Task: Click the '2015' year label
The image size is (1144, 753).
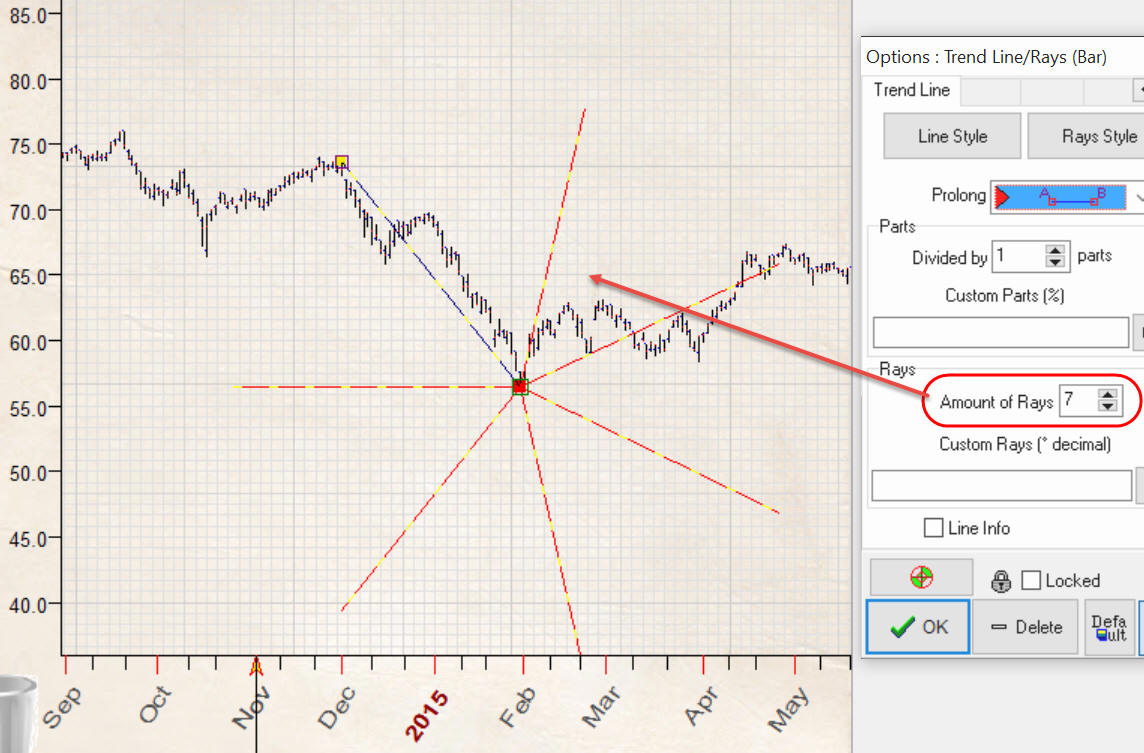Action: click(x=426, y=716)
